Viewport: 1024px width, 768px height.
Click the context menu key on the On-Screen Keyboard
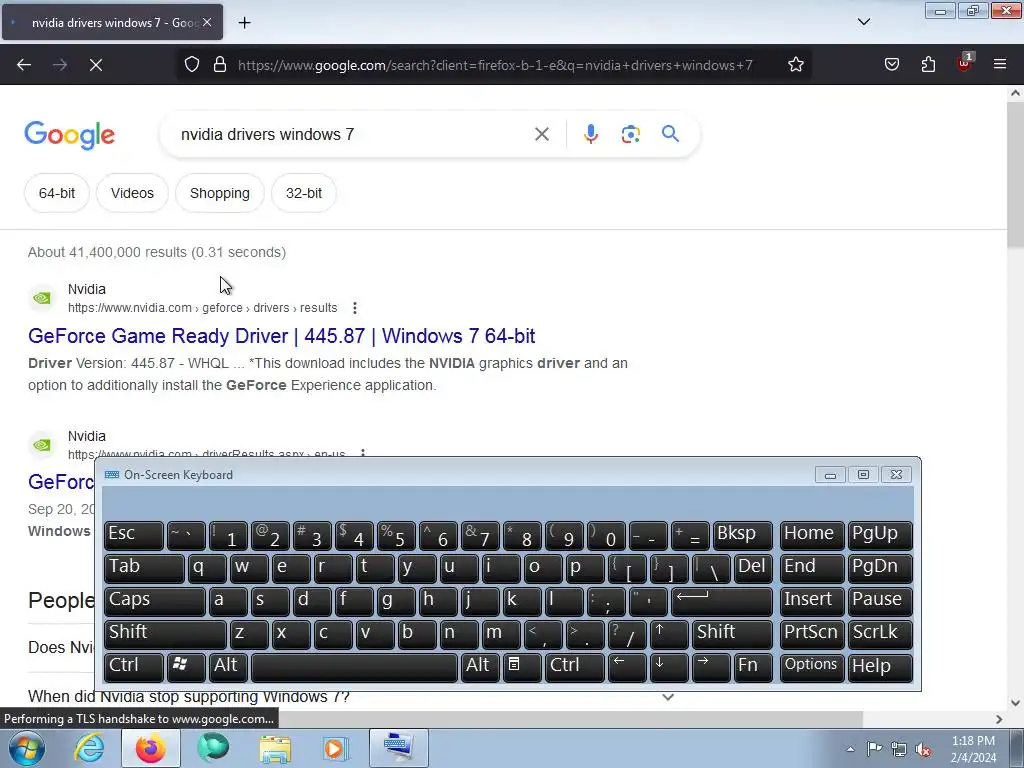pos(521,667)
